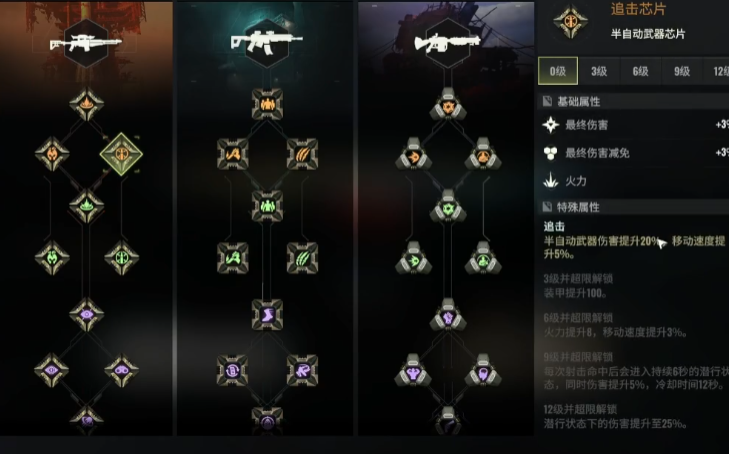729x454 pixels.
Task: Click the shotgun hexagon weapon icon
Action: pyautogui.click(x=448, y=43)
